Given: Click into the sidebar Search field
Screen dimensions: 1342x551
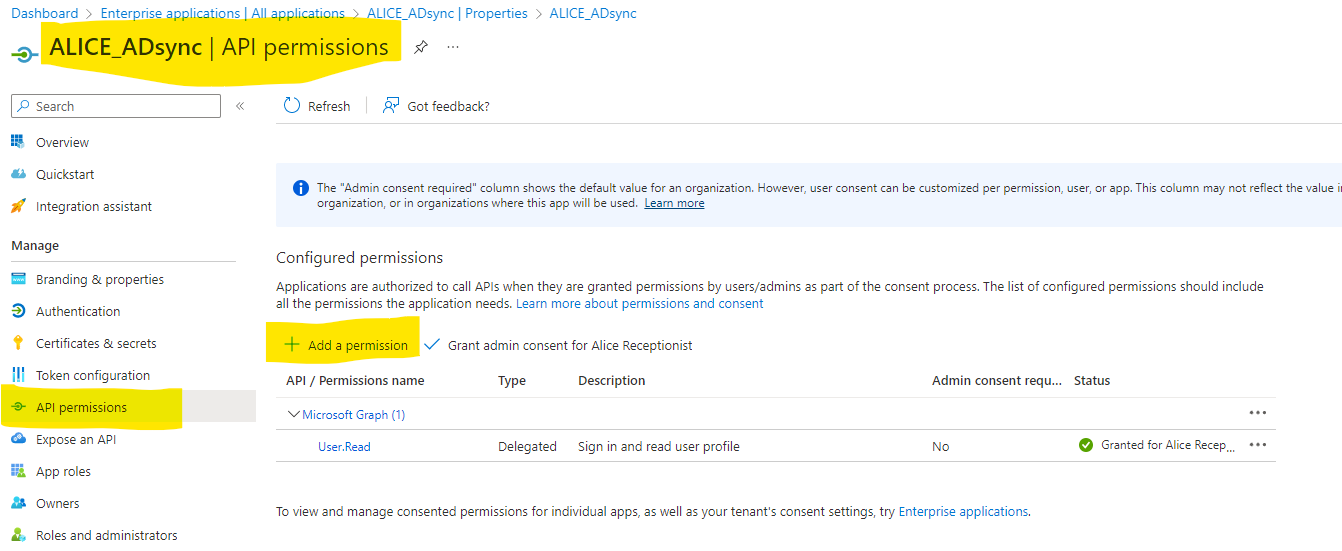Looking at the screenshot, I should tap(116, 106).
